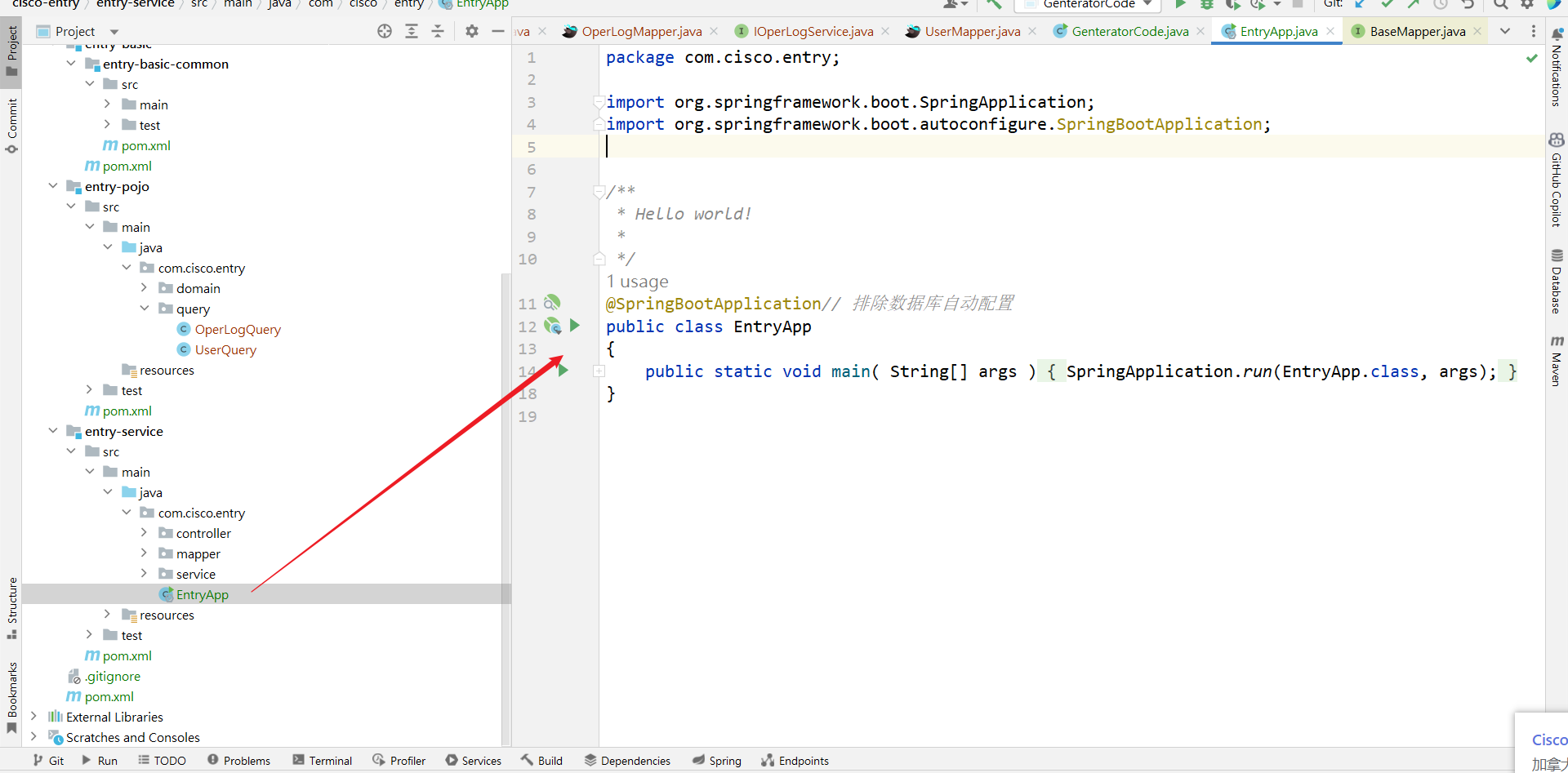Collapse the entry-pojo module
The width and height of the screenshot is (1568, 773).
tap(53, 185)
